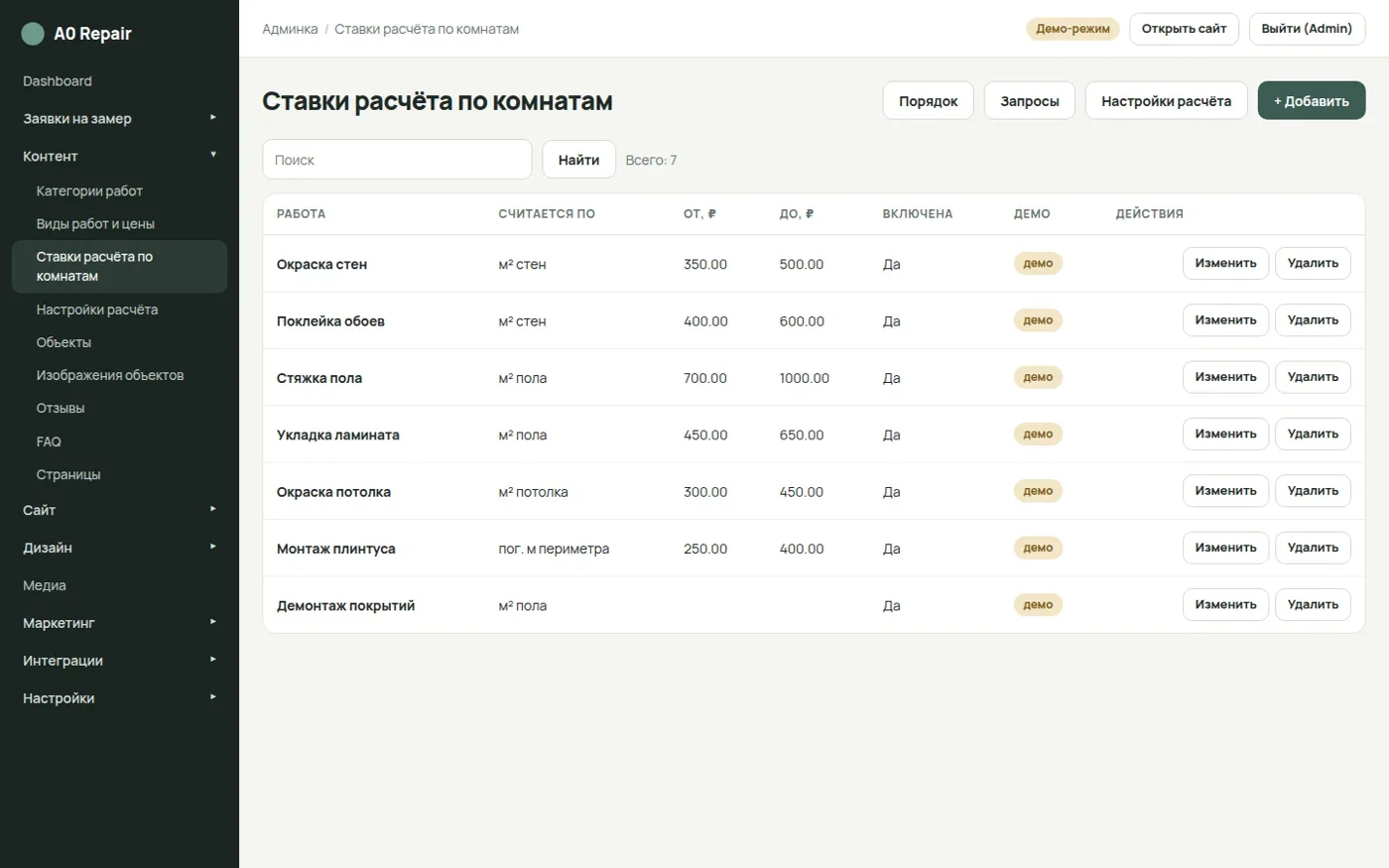Edit the Окраска стен row
The height and width of the screenshot is (868, 1389).
1225,264
